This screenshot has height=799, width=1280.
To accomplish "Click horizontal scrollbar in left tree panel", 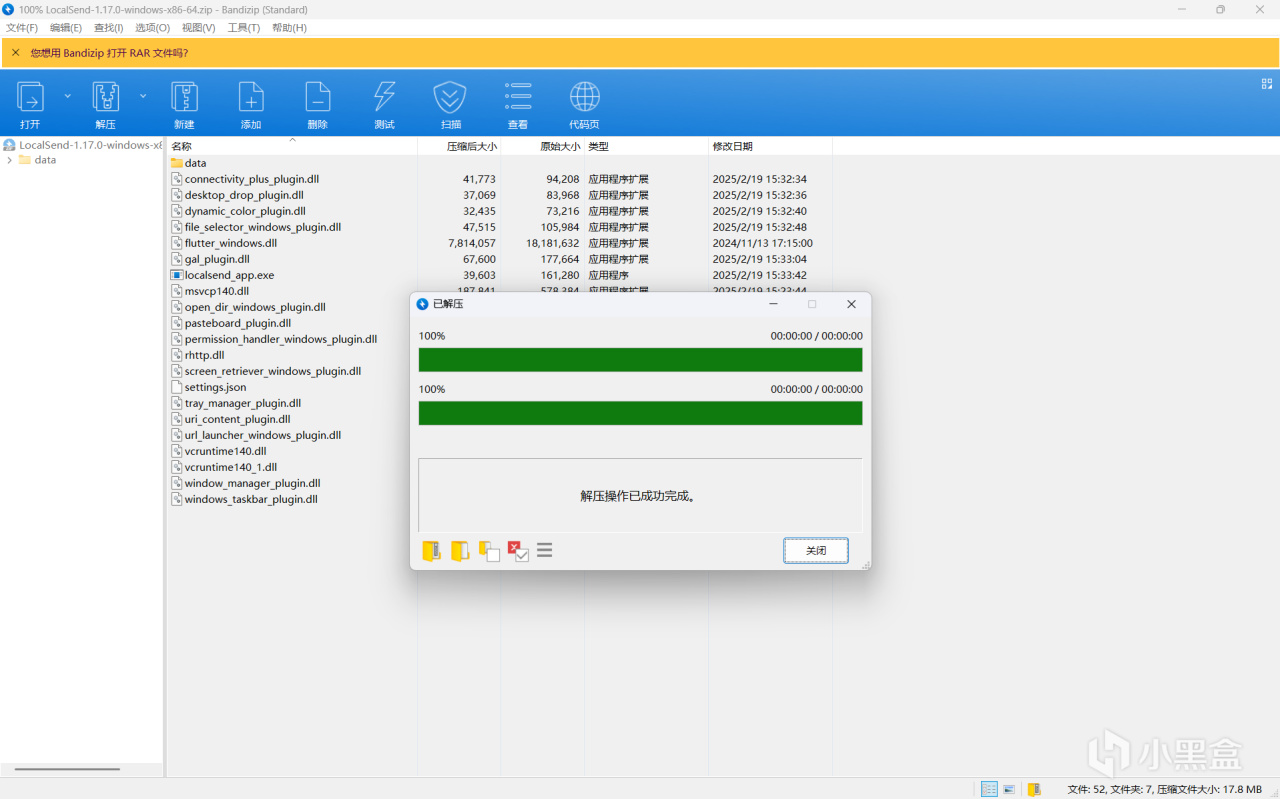I will (67, 769).
